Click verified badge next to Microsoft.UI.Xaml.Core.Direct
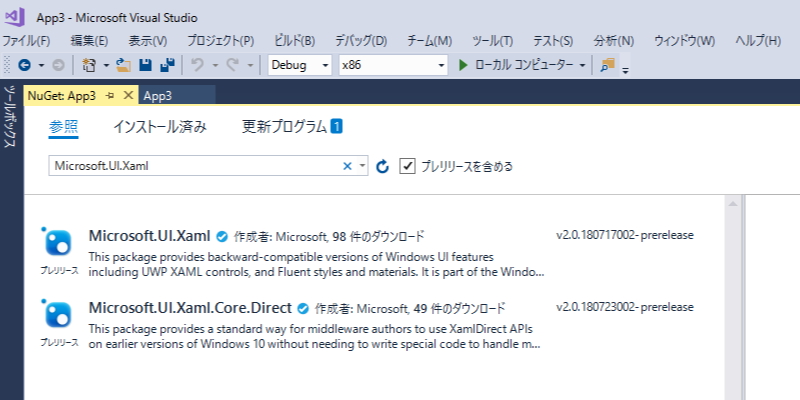Screen dimensions: 800x400 tap(303, 308)
